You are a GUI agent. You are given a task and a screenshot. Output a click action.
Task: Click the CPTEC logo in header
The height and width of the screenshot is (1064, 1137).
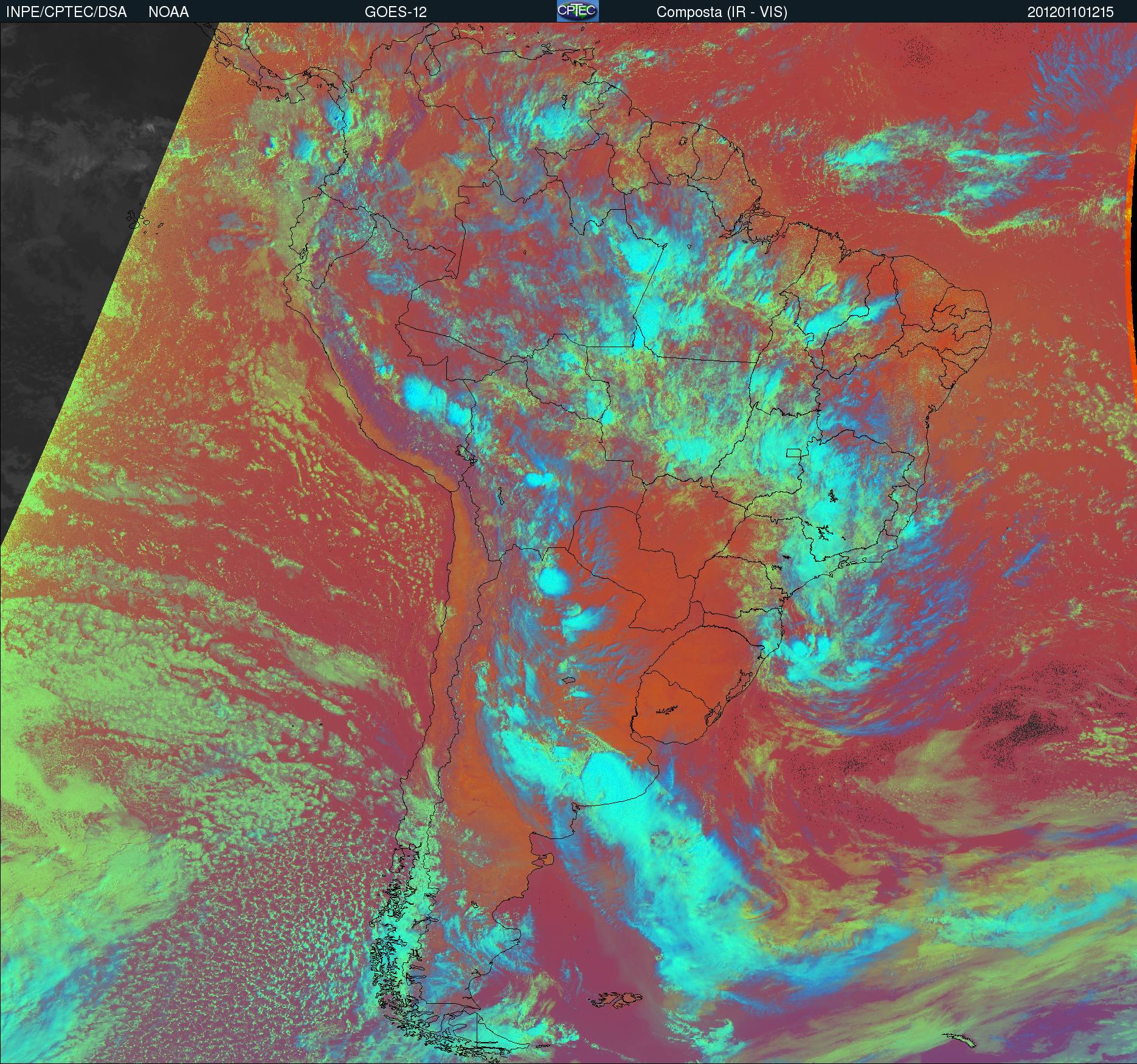click(x=578, y=11)
